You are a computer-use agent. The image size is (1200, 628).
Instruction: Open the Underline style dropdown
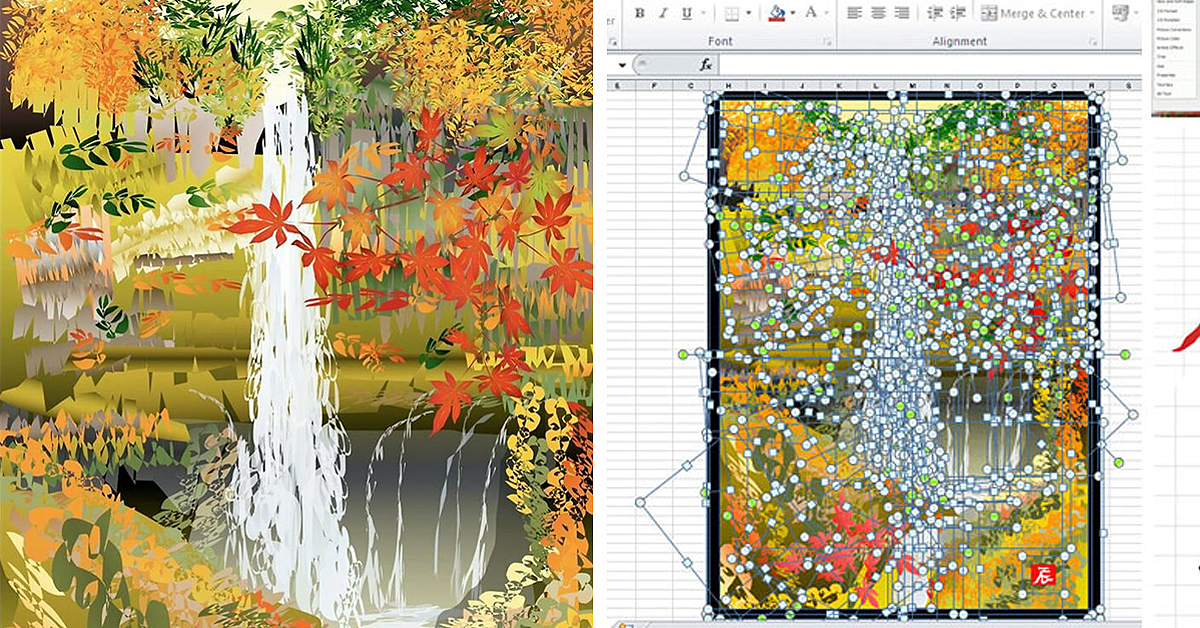click(703, 12)
